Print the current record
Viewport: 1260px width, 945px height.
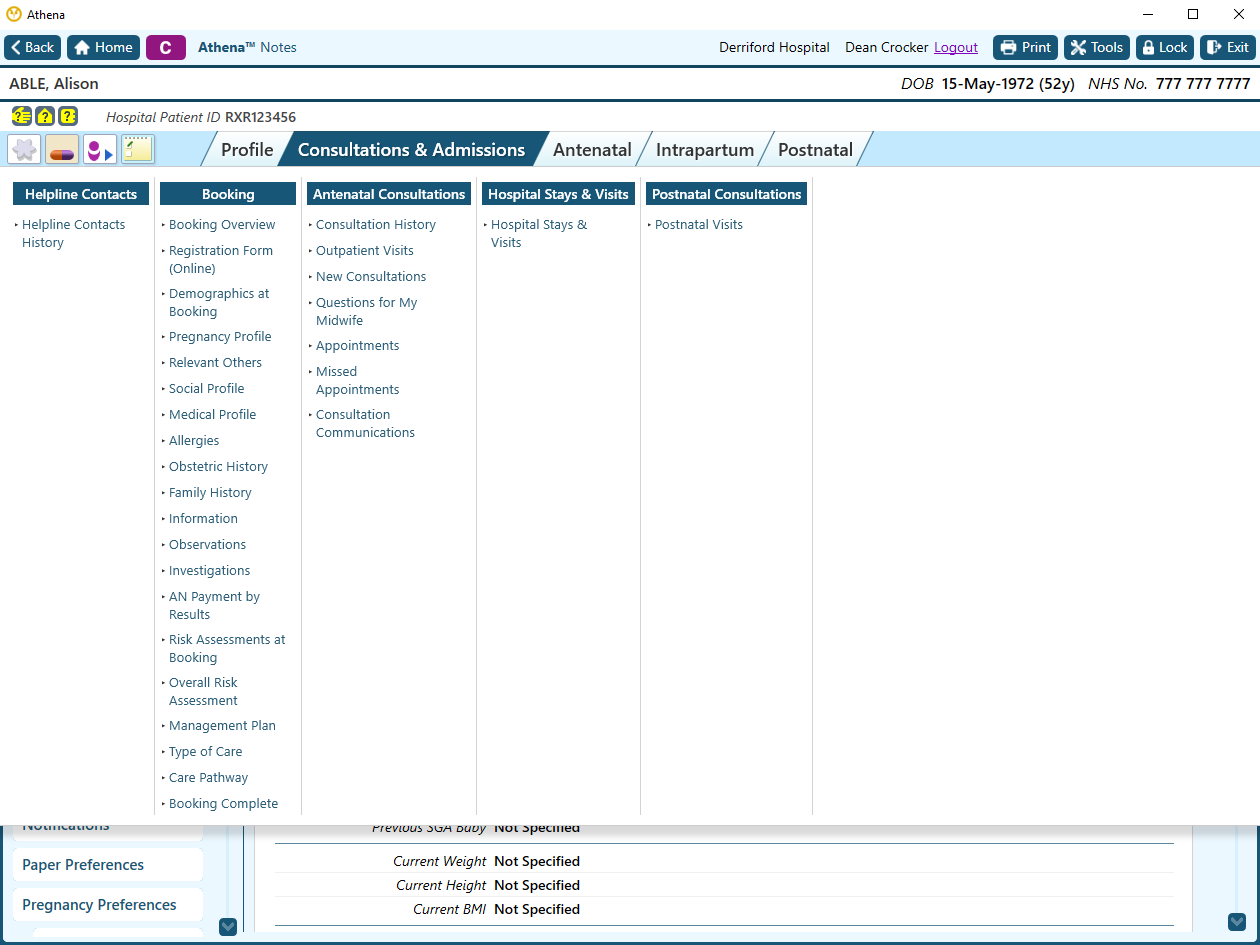click(x=1025, y=47)
